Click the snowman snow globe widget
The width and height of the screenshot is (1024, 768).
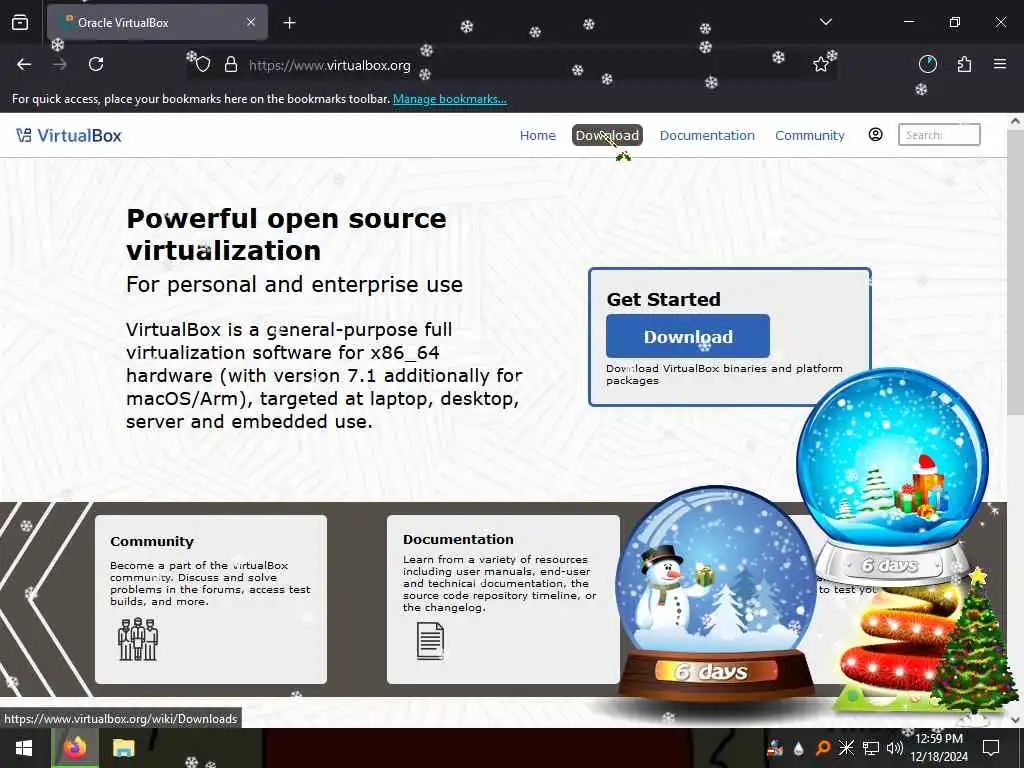[716, 594]
